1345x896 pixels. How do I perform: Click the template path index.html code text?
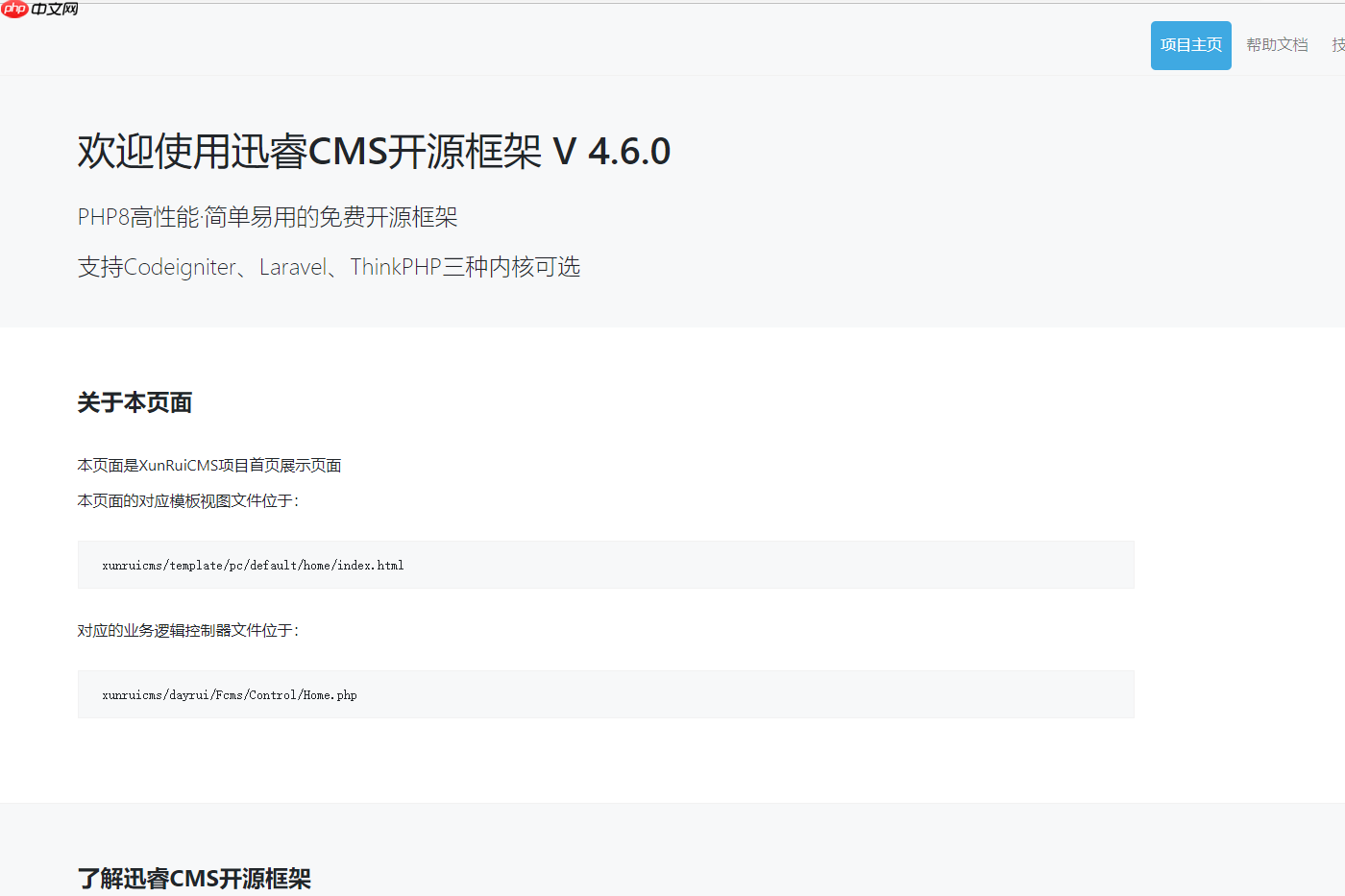tap(253, 566)
